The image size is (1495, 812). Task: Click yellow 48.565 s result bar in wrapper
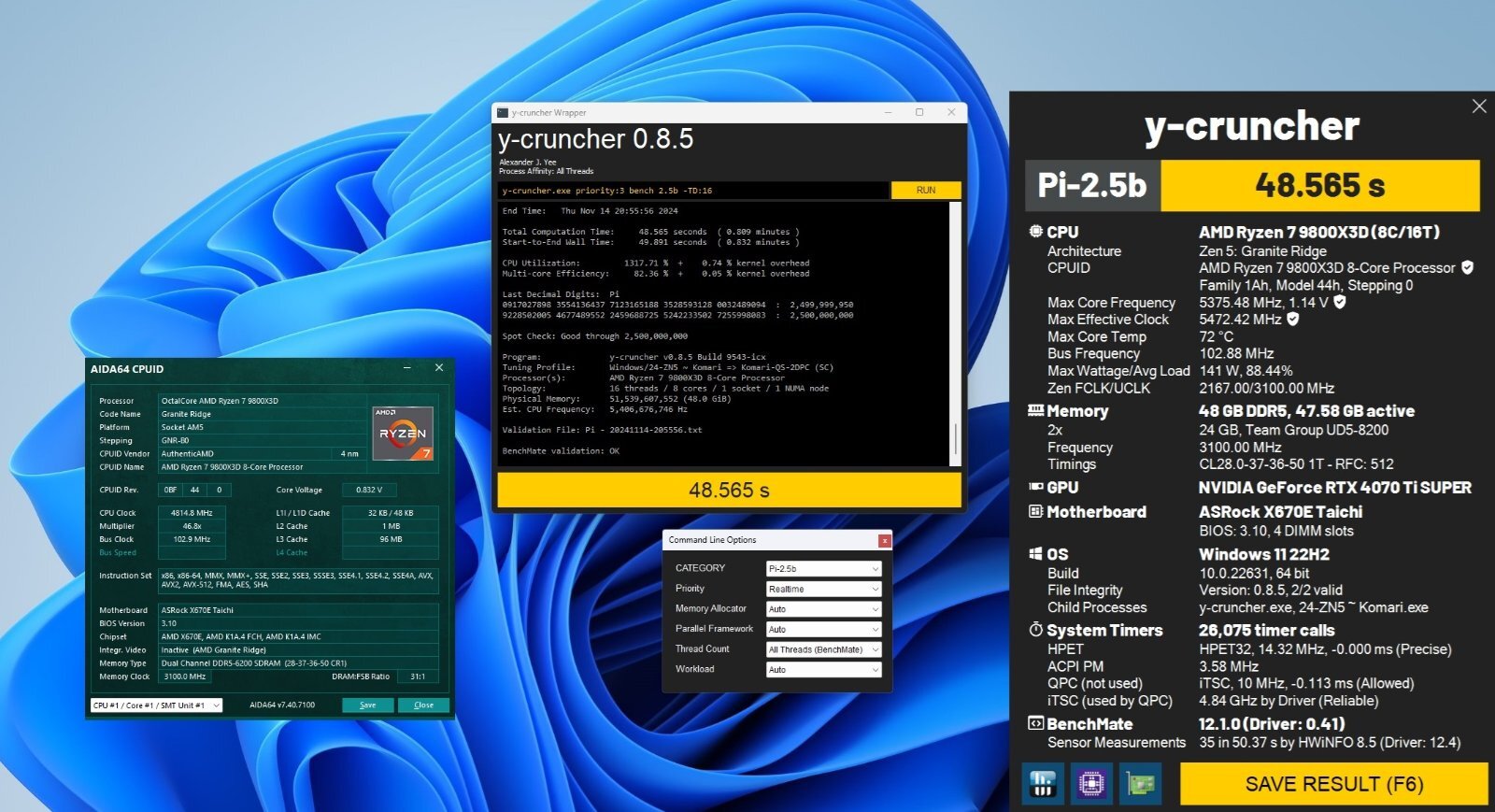[x=729, y=490]
